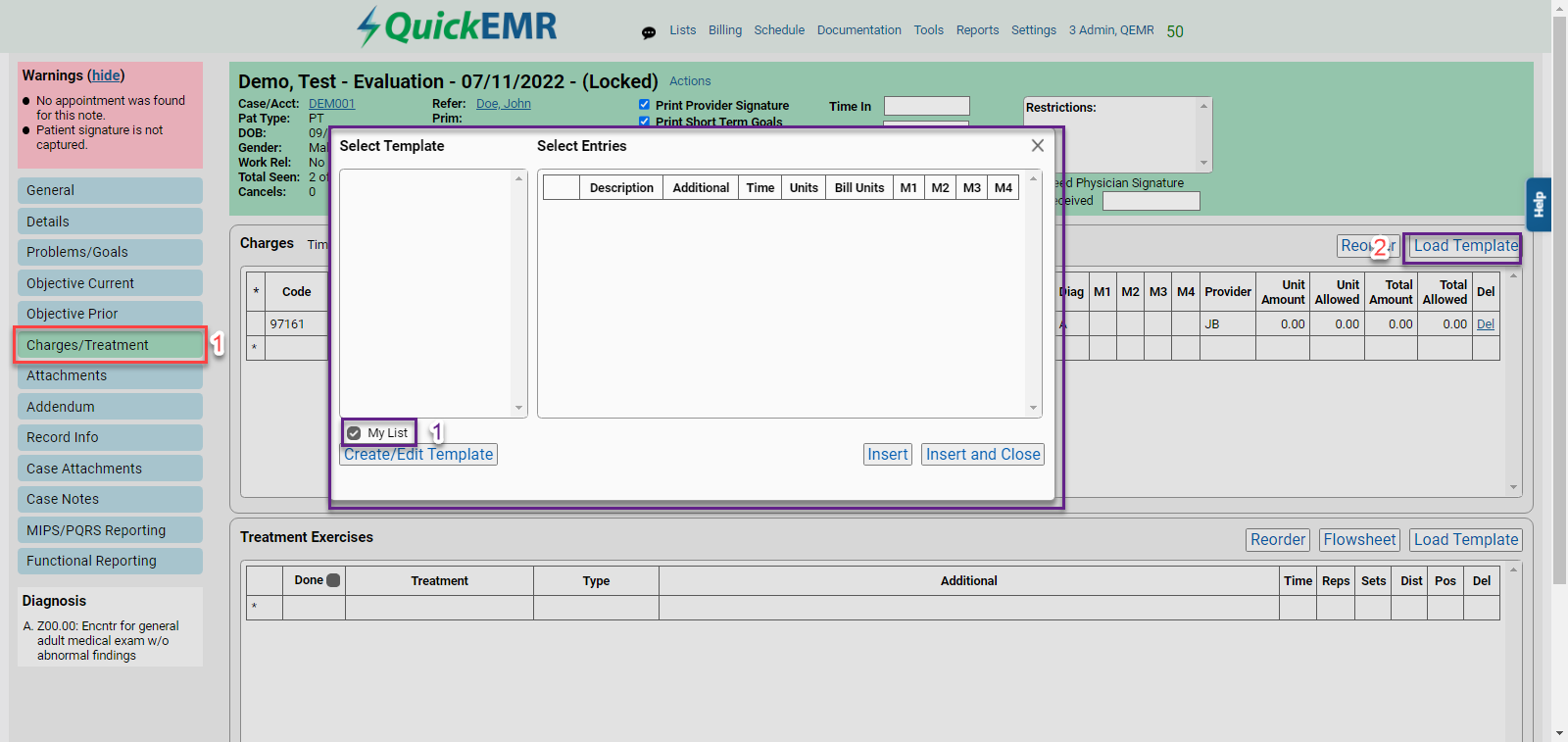Click Reorder in Treatment Exercises
The height and width of the screenshot is (742, 1568).
tap(1277, 540)
